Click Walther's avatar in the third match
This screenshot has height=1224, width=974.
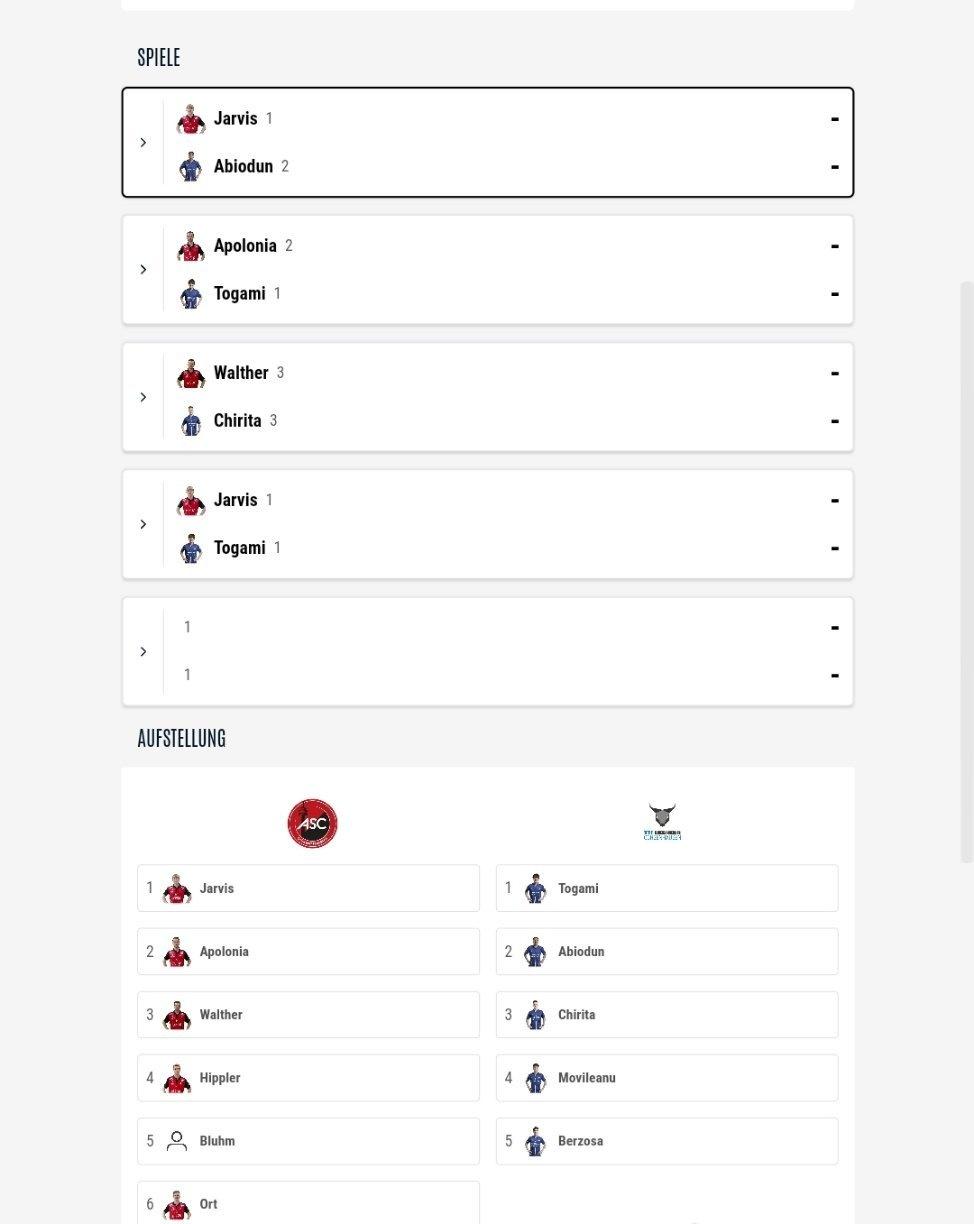[x=190, y=373]
